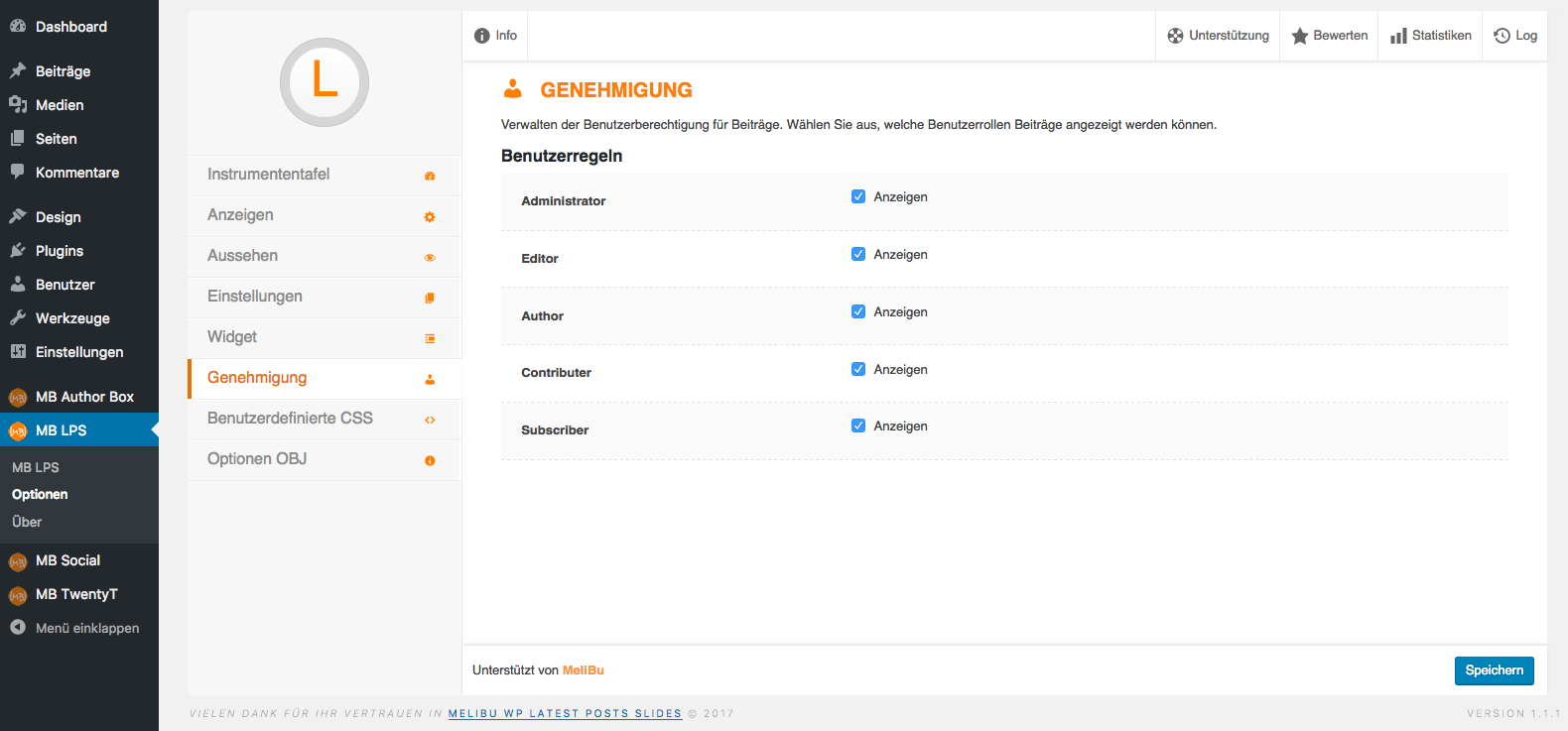This screenshot has height=731, width=1568.
Task: Open the Log history icon
Action: point(1502,36)
